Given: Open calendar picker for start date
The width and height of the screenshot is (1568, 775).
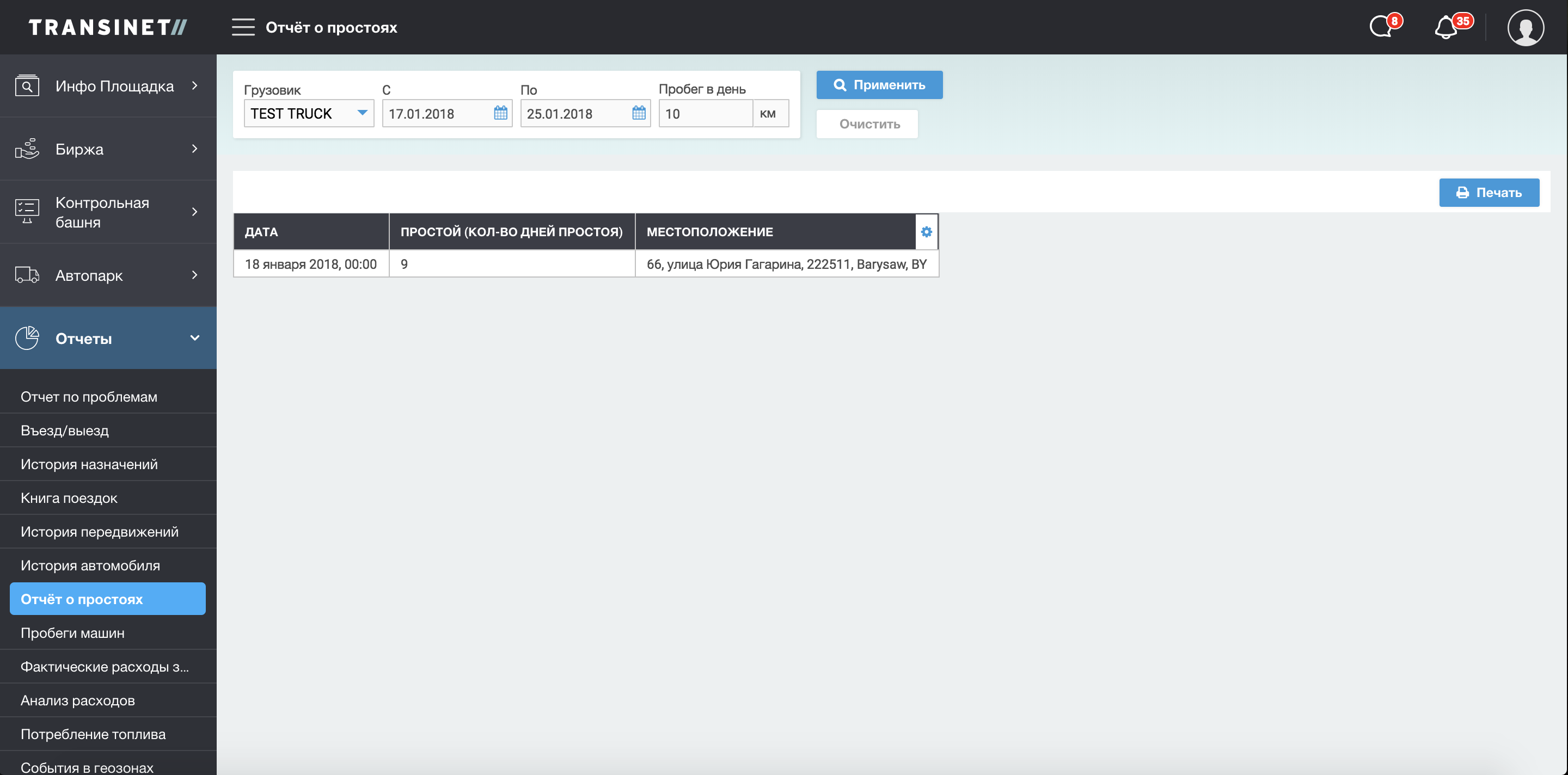Looking at the screenshot, I should point(500,113).
